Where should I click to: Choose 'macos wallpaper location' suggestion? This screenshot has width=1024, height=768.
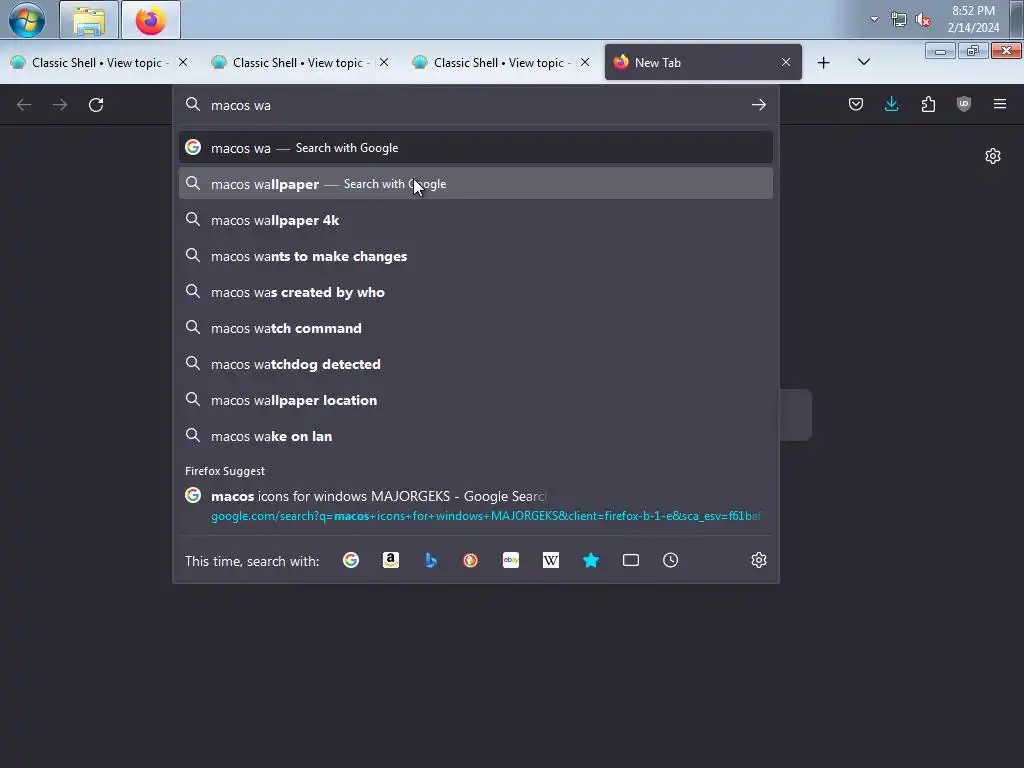coord(475,400)
